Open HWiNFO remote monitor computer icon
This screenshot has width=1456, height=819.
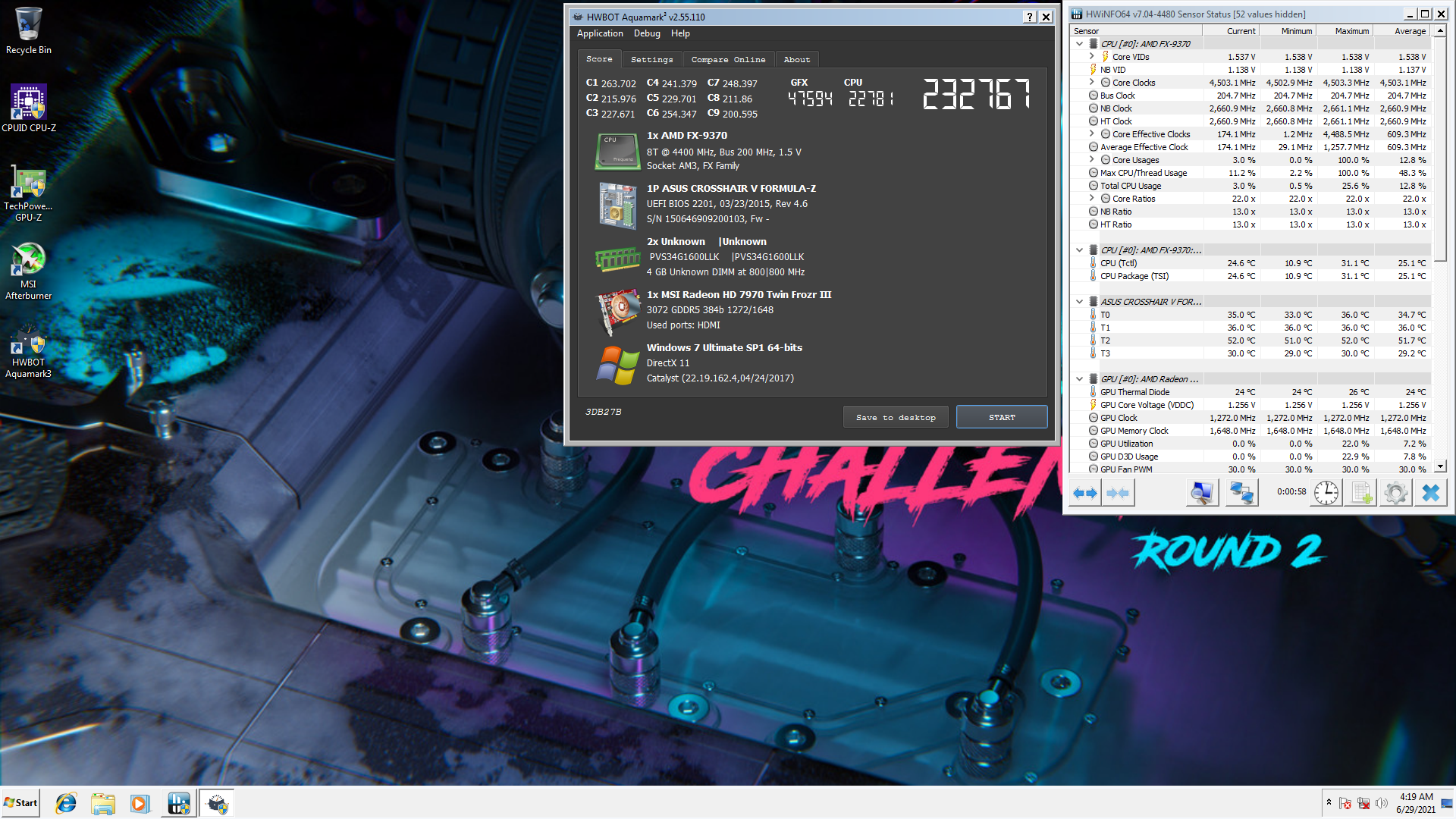[x=1202, y=493]
